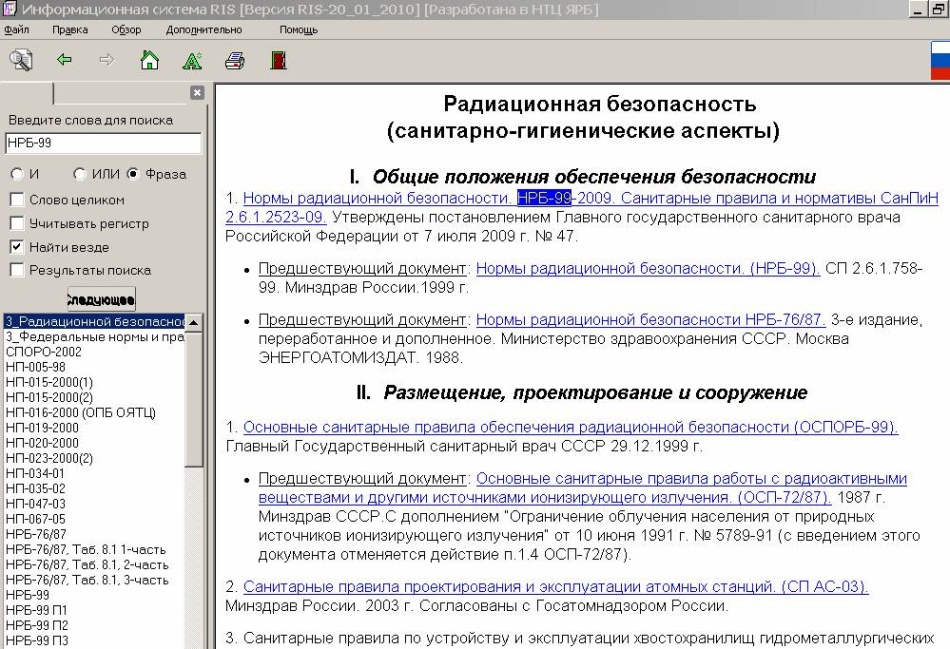
Task: Select НП-034-01 in the list
Action: pyautogui.click(x=35, y=473)
